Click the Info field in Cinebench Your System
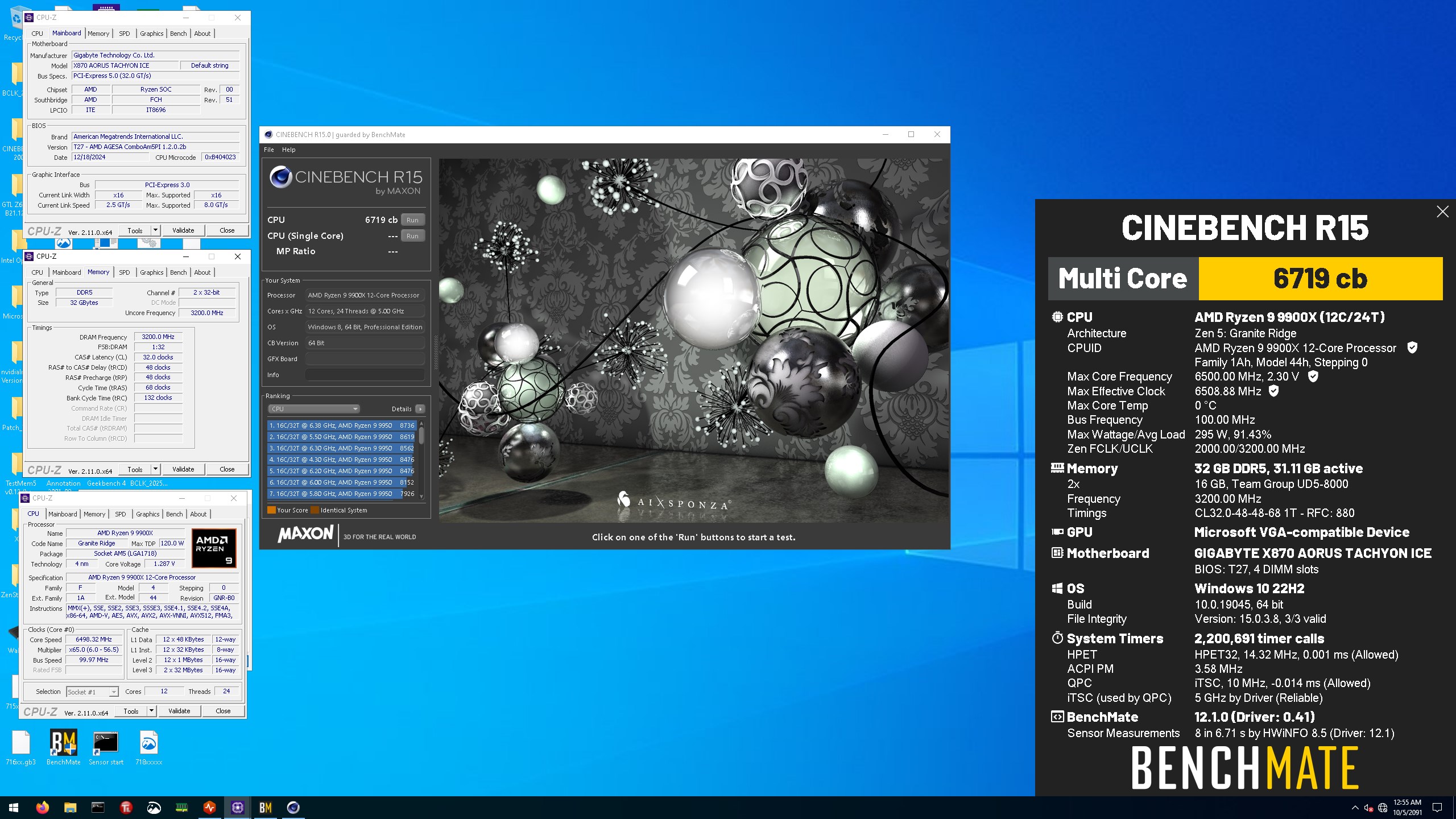 pyautogui.click(x=365, y=375)
